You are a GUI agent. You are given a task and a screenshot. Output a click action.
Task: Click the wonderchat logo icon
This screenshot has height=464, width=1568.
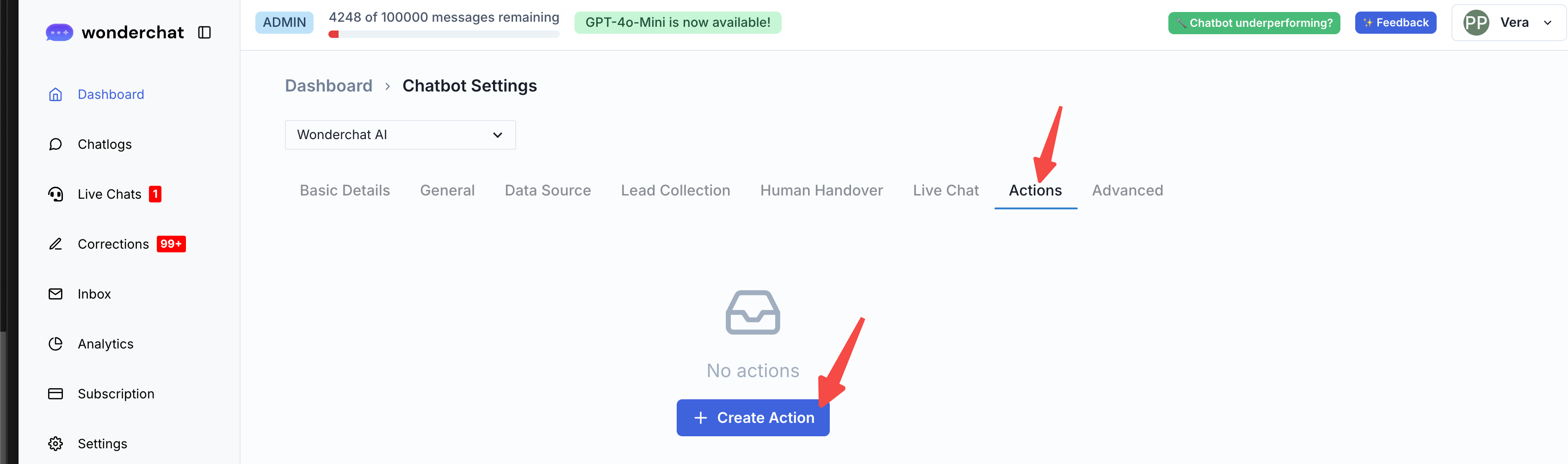coord(59,32)
